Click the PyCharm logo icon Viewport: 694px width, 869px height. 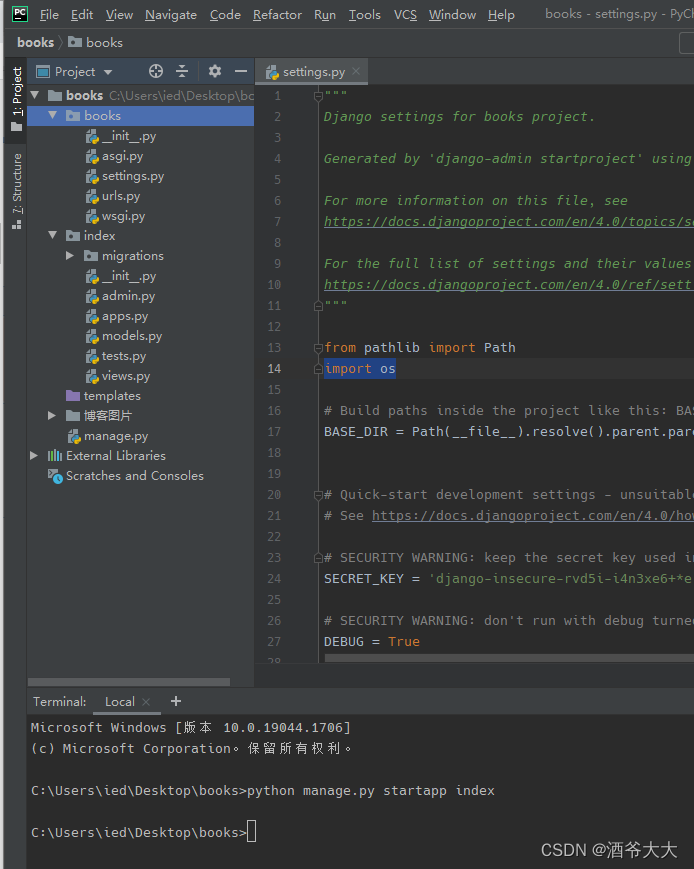20,14
